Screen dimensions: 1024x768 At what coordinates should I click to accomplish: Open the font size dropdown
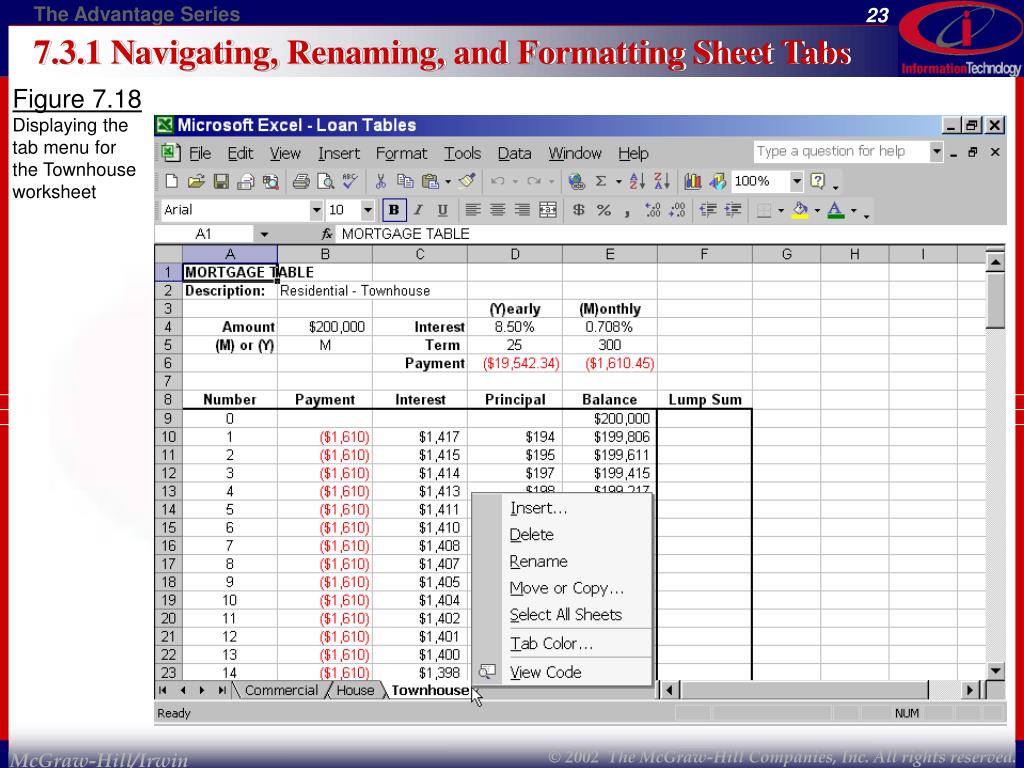(368, 210)
